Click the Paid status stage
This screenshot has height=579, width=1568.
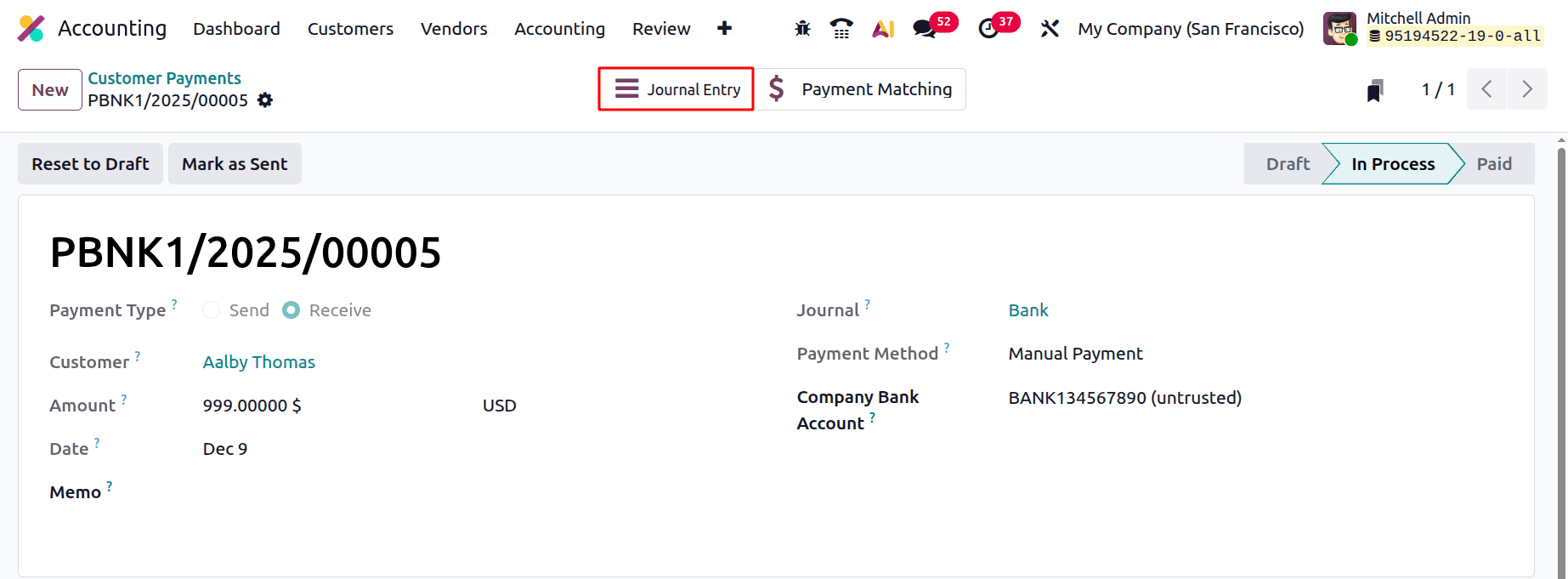pyautogui.click(x=1494, y=164)
